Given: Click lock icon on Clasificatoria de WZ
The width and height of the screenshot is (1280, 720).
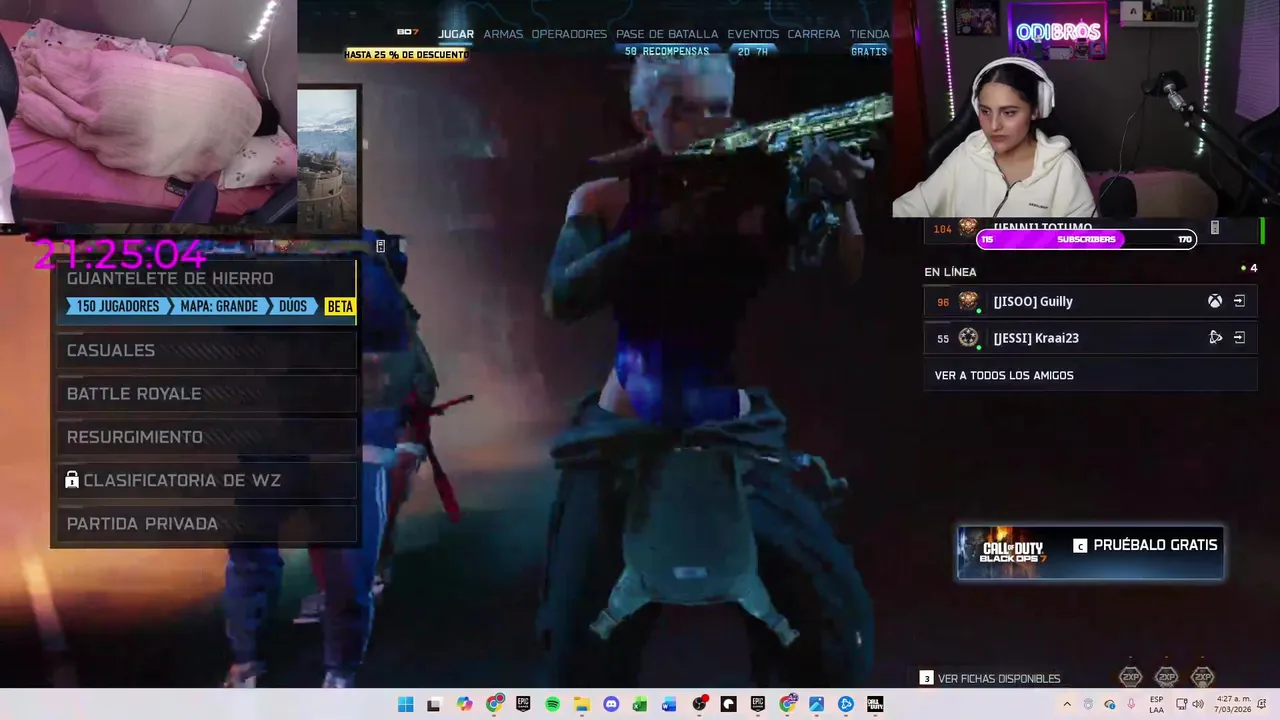Looking at the screenshot, I should tap(72, 480).
